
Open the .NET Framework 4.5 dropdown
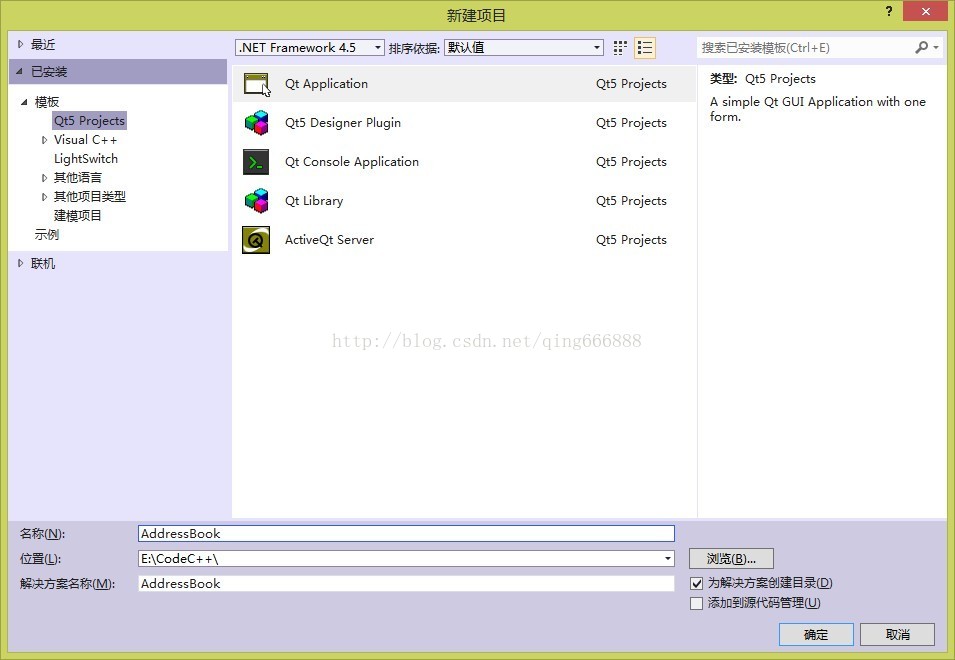(x=309, y=47)
